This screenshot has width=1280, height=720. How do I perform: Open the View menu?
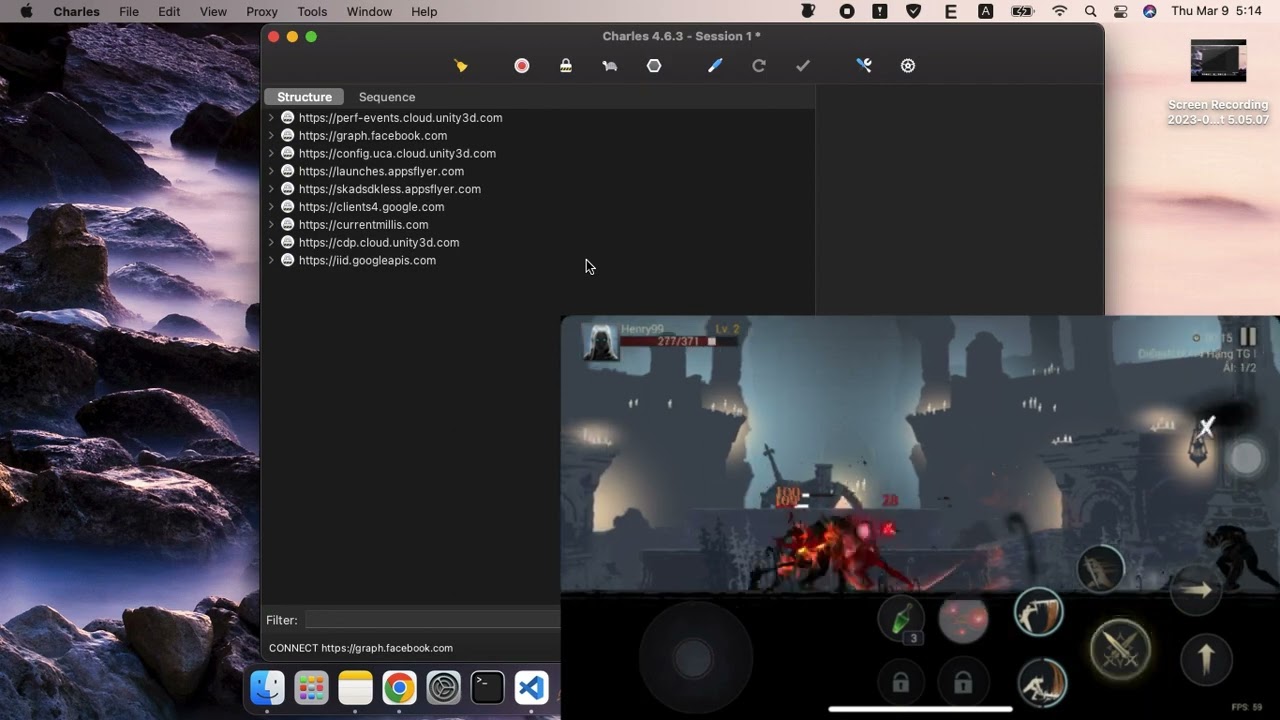[213, 11]
